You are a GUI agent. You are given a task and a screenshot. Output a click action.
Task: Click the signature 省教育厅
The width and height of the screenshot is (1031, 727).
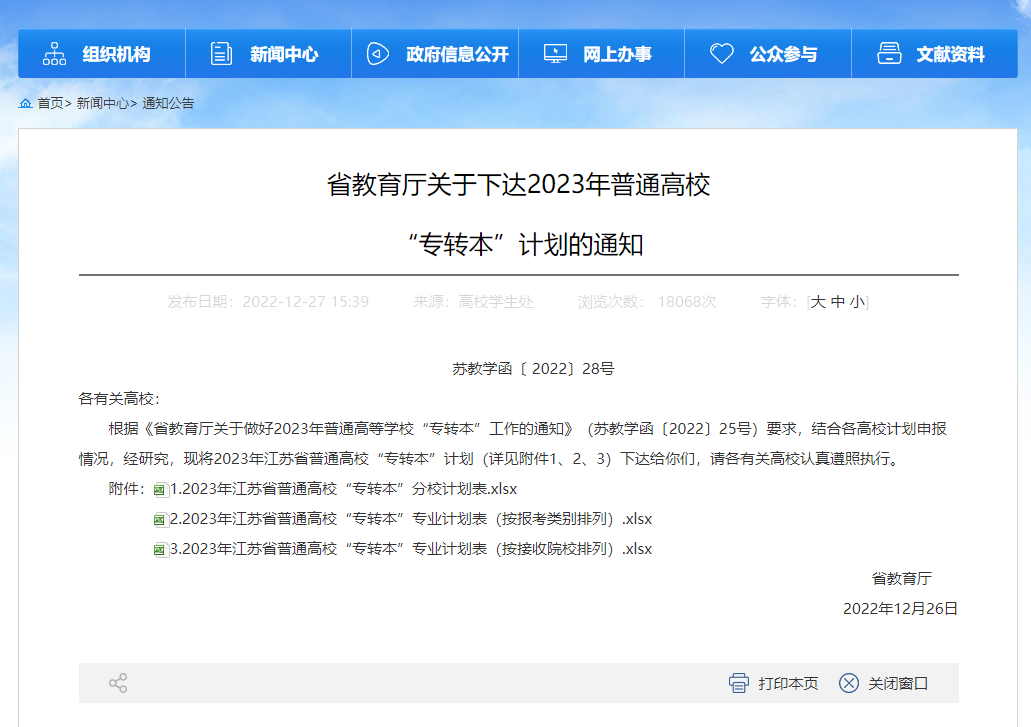[901, 578]
